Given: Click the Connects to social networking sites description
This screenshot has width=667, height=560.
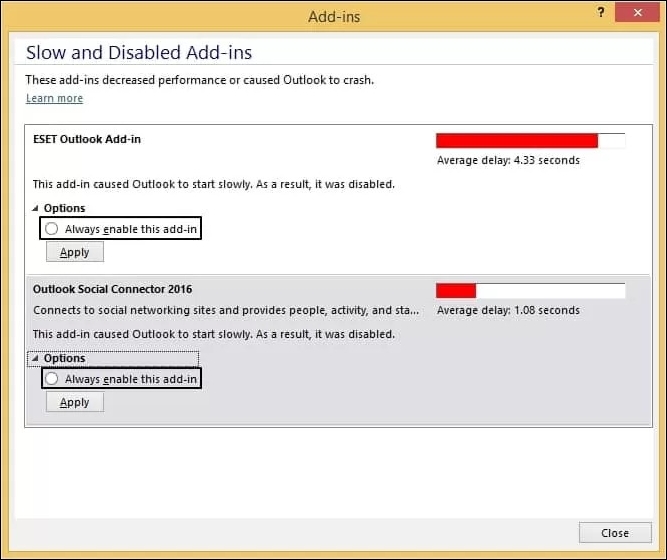Looking at the screenshot, I should point(226,310).
